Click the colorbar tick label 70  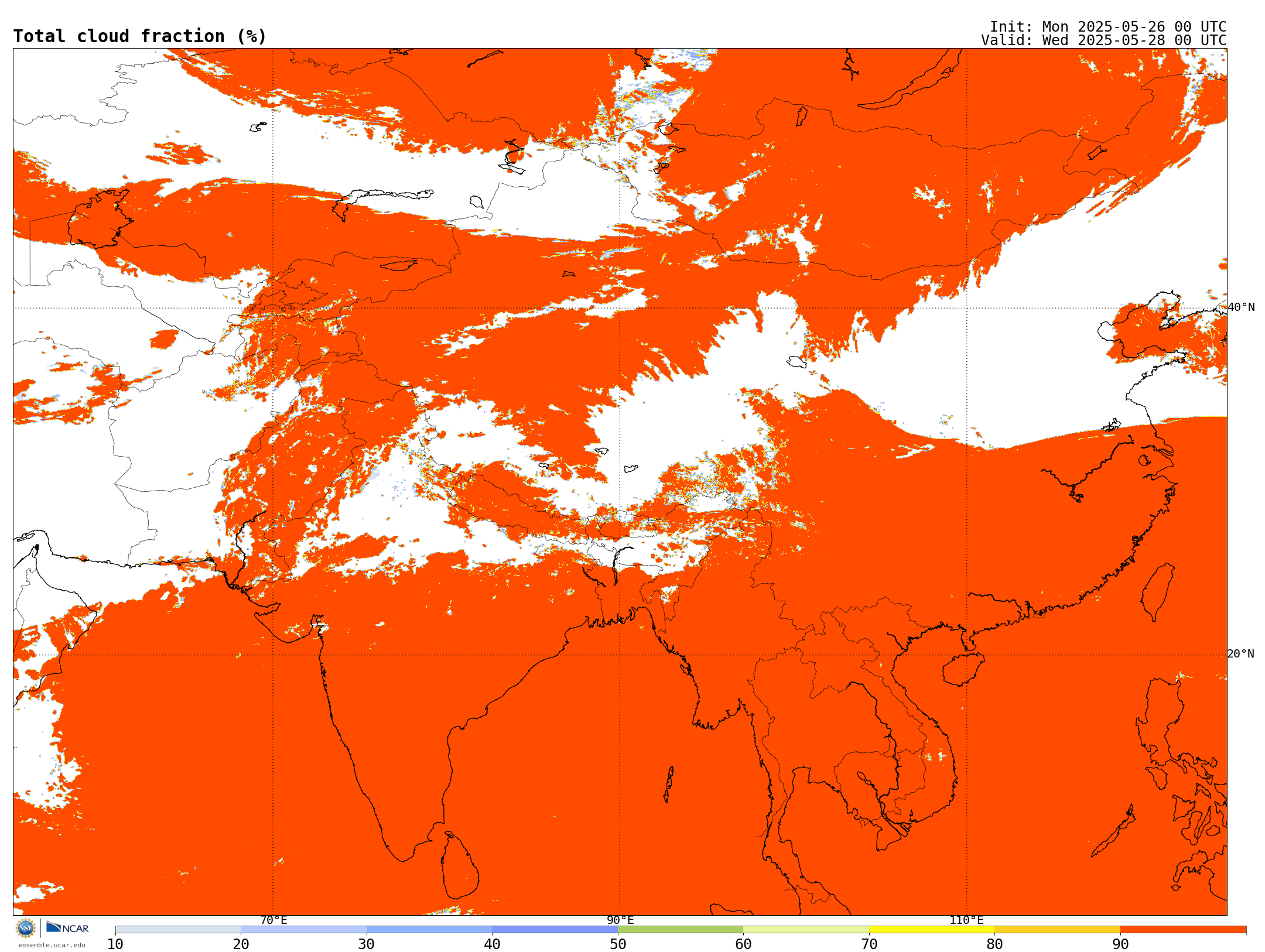tap(869, 944)
